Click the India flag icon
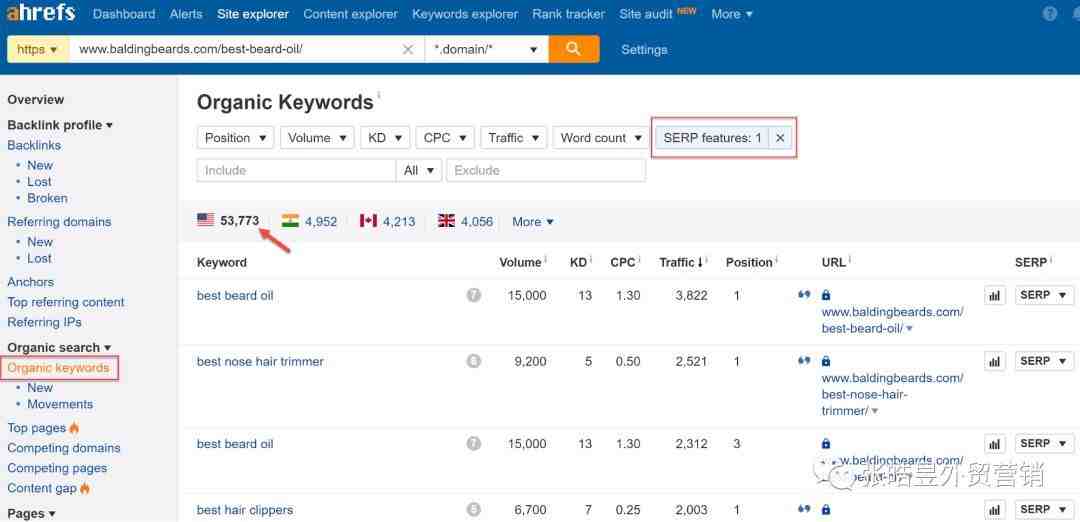The image size is (1080, 522). click(290, 221)
